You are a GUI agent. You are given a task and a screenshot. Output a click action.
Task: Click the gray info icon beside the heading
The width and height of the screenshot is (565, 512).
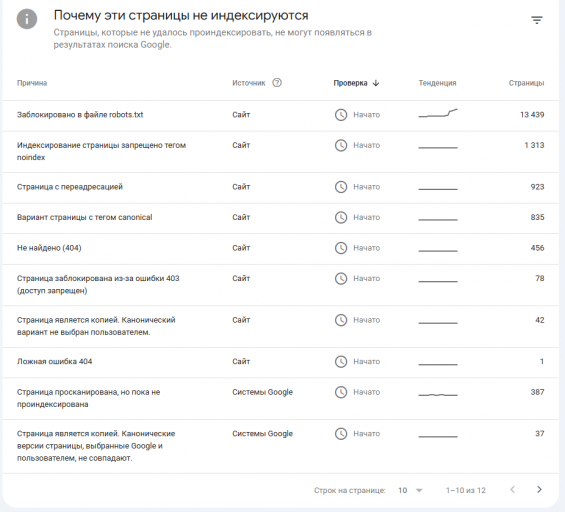(27, 19)
